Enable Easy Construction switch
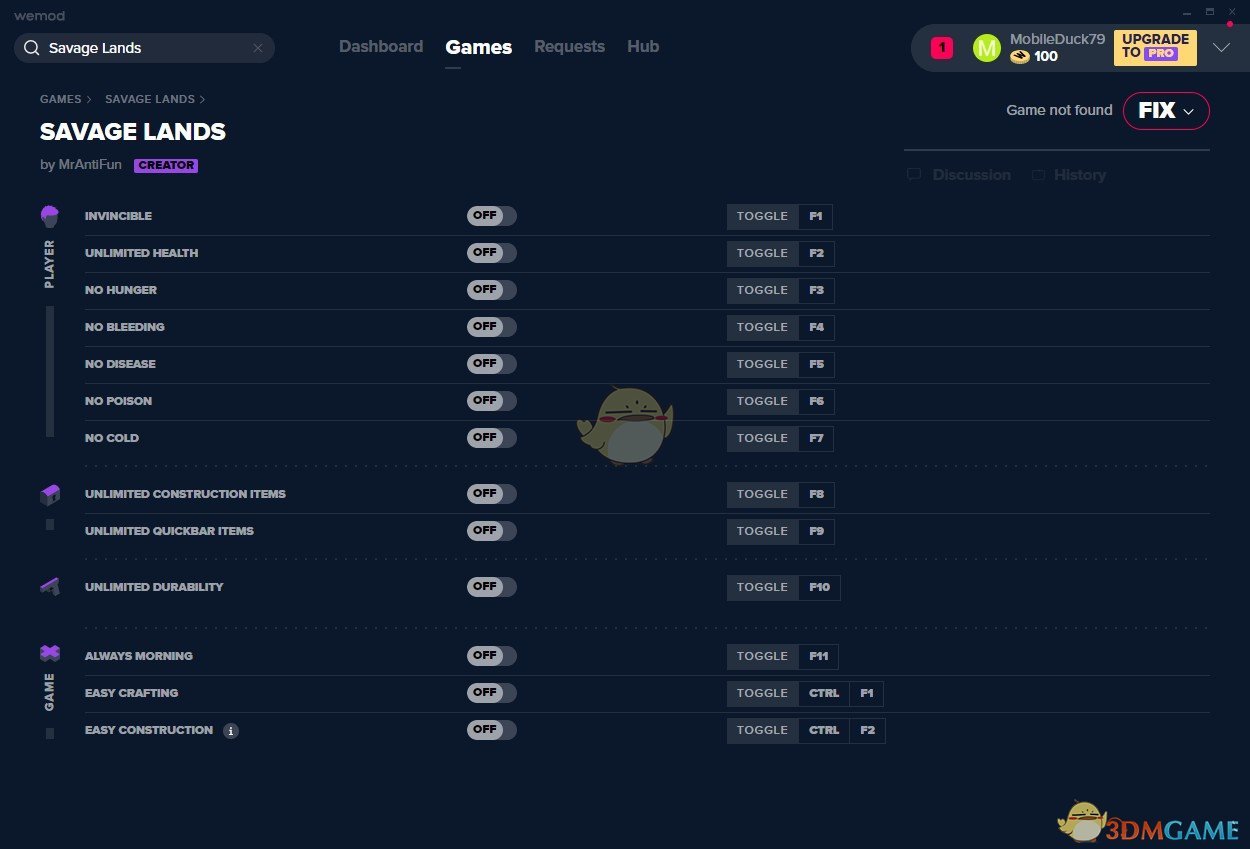The width and height of the screenshot is (1250, 849). click(x=491, y=730)
